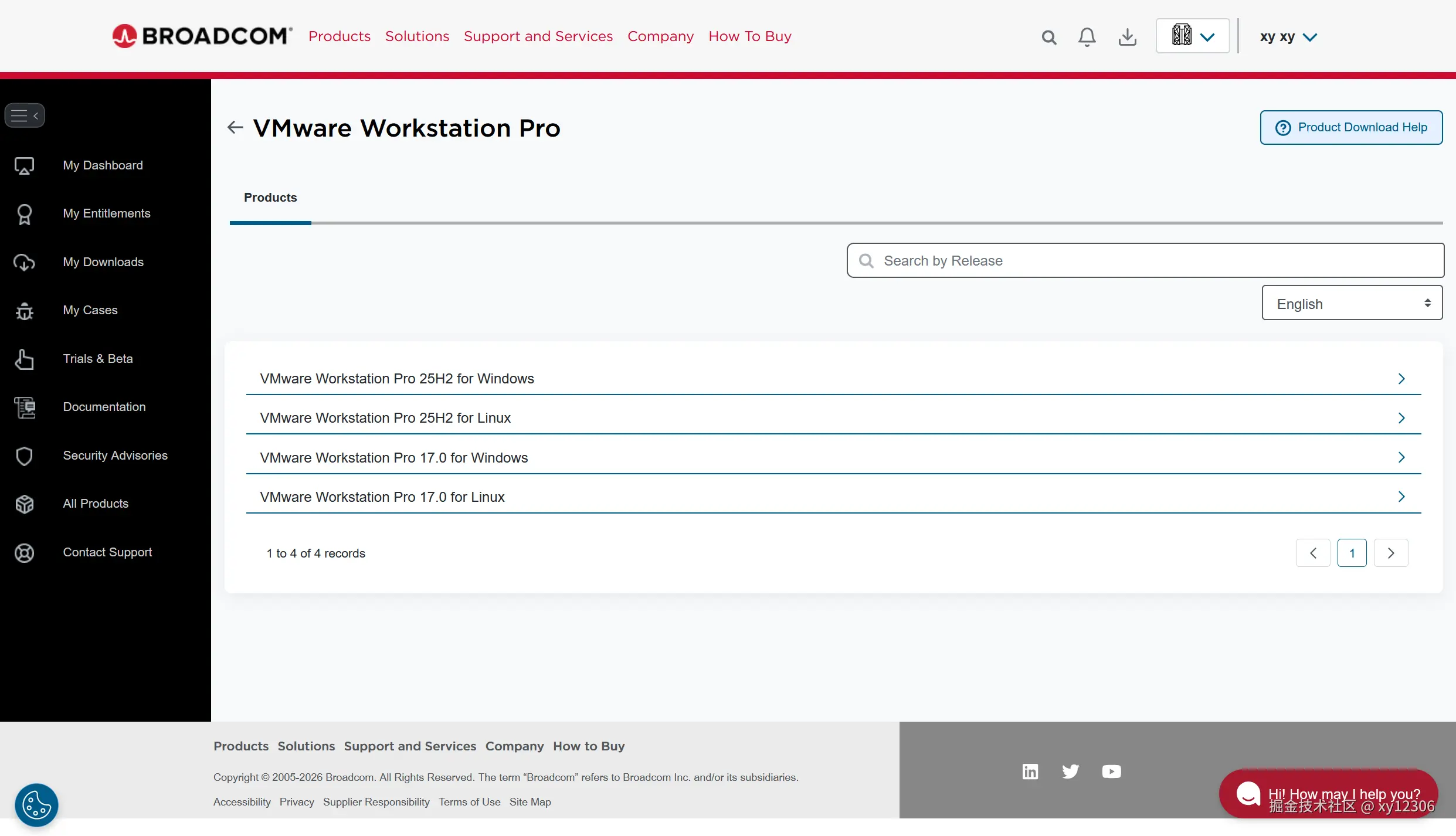Click the downloads tray icon in header

click(1127, 37)
